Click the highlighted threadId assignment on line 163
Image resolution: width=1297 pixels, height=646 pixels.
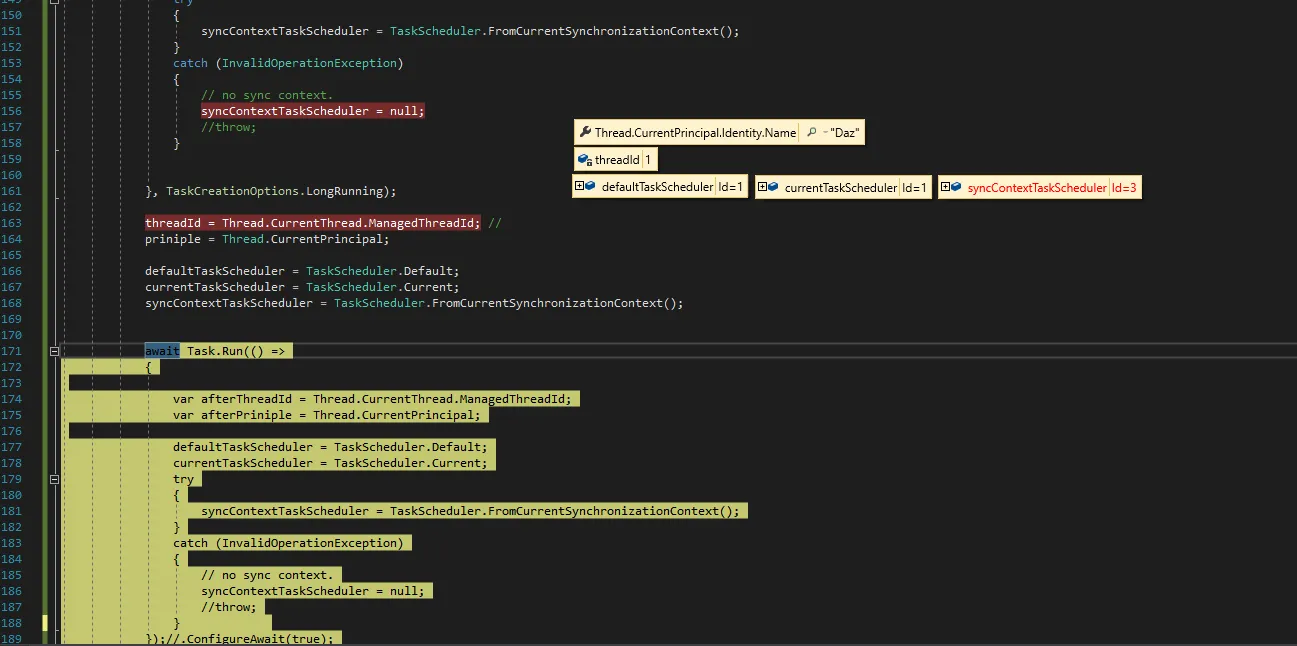pyautogui.click(x=313, y=223)
